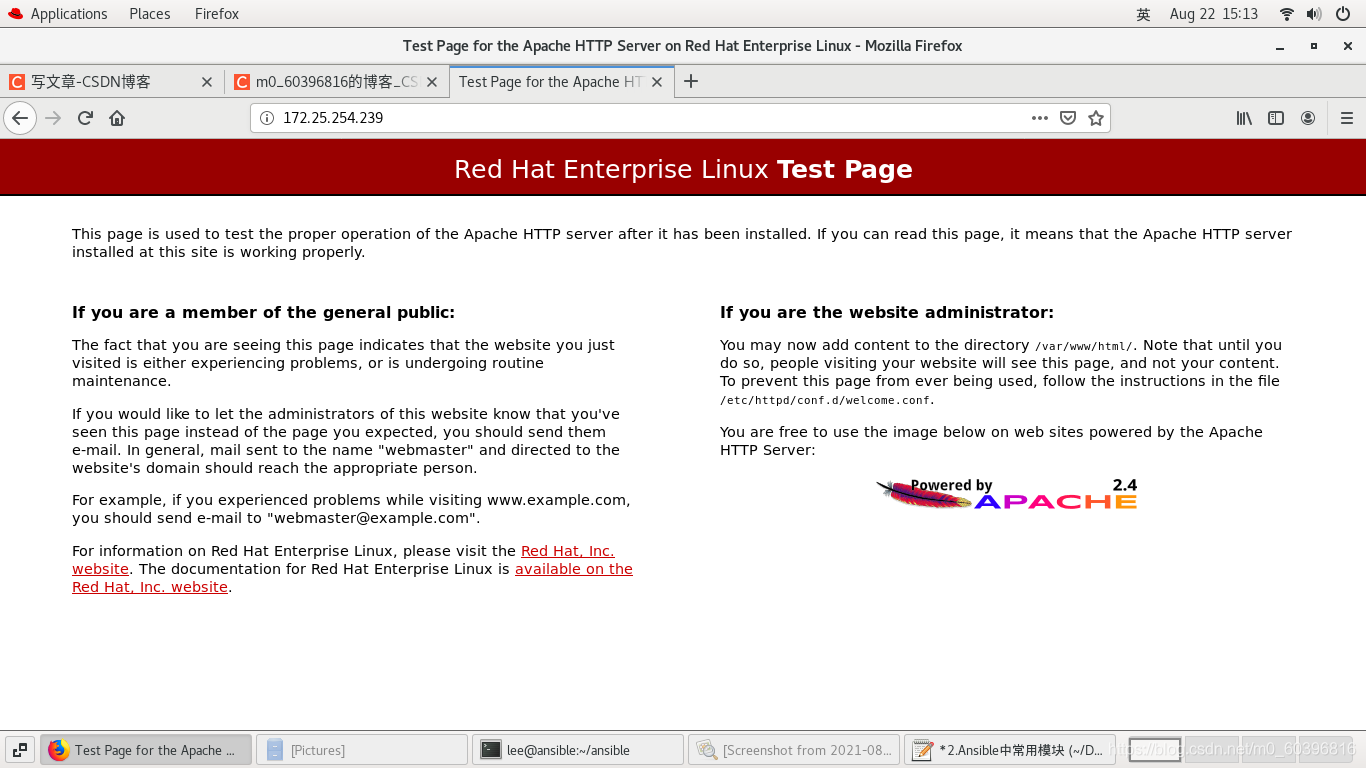Click the Firefox icon in the taskbar
The image size is (1366, 768).
click(59, 750)
